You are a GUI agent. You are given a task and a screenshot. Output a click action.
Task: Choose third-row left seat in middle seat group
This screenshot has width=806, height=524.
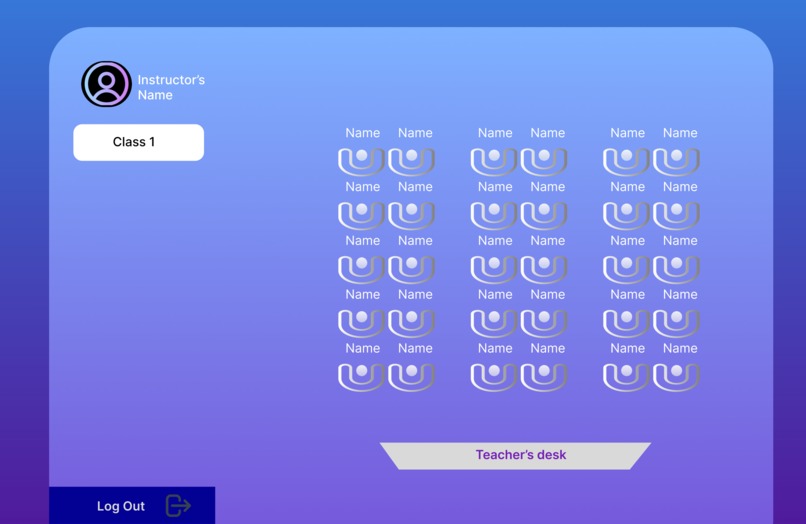(493, 269)
